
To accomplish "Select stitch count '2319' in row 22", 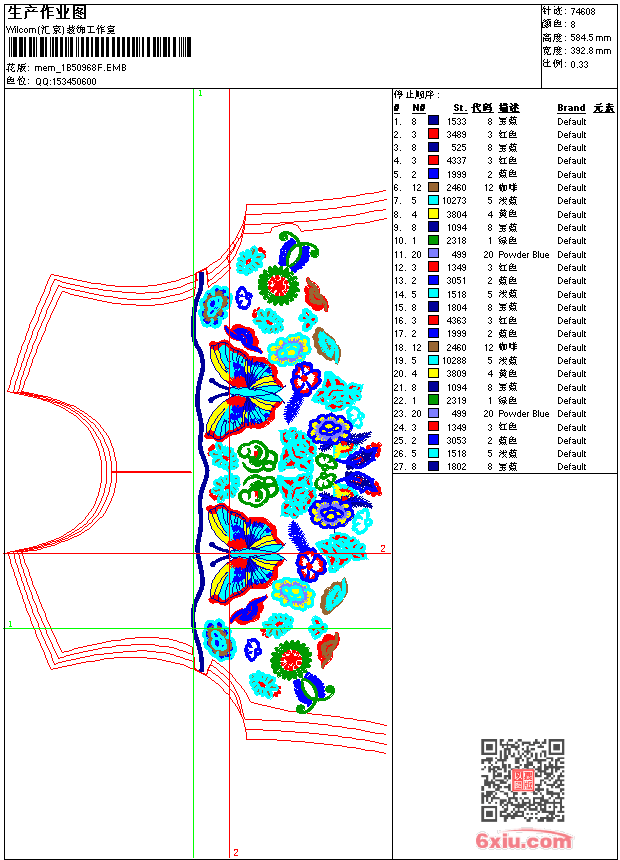I will coord(456,401).
